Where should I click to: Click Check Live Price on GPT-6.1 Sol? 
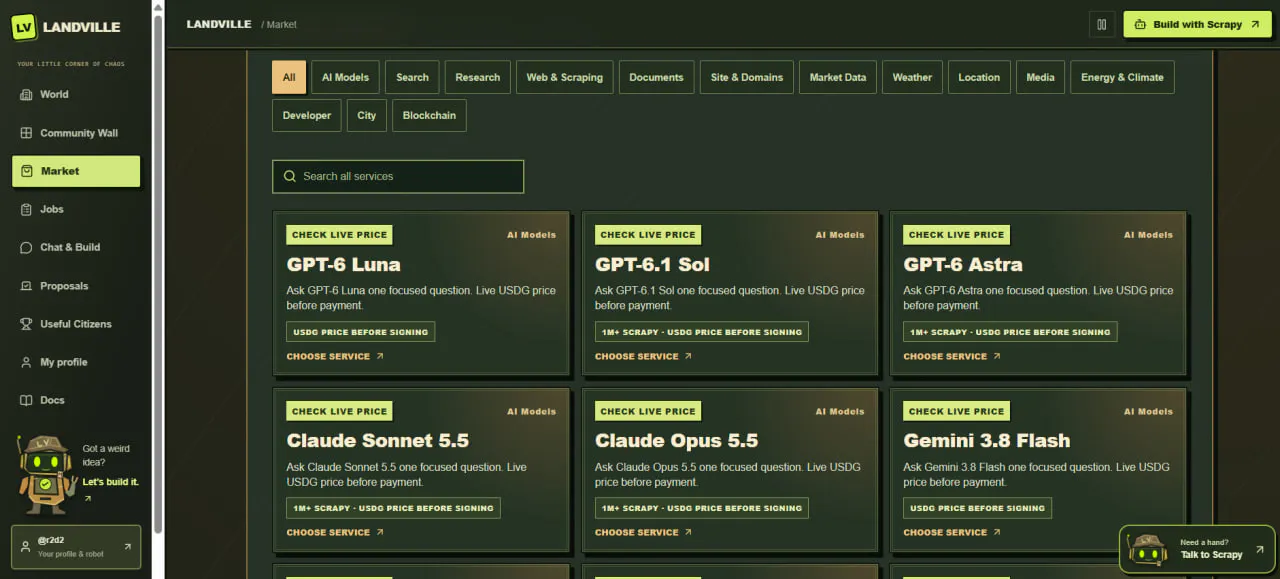[647, 235]
